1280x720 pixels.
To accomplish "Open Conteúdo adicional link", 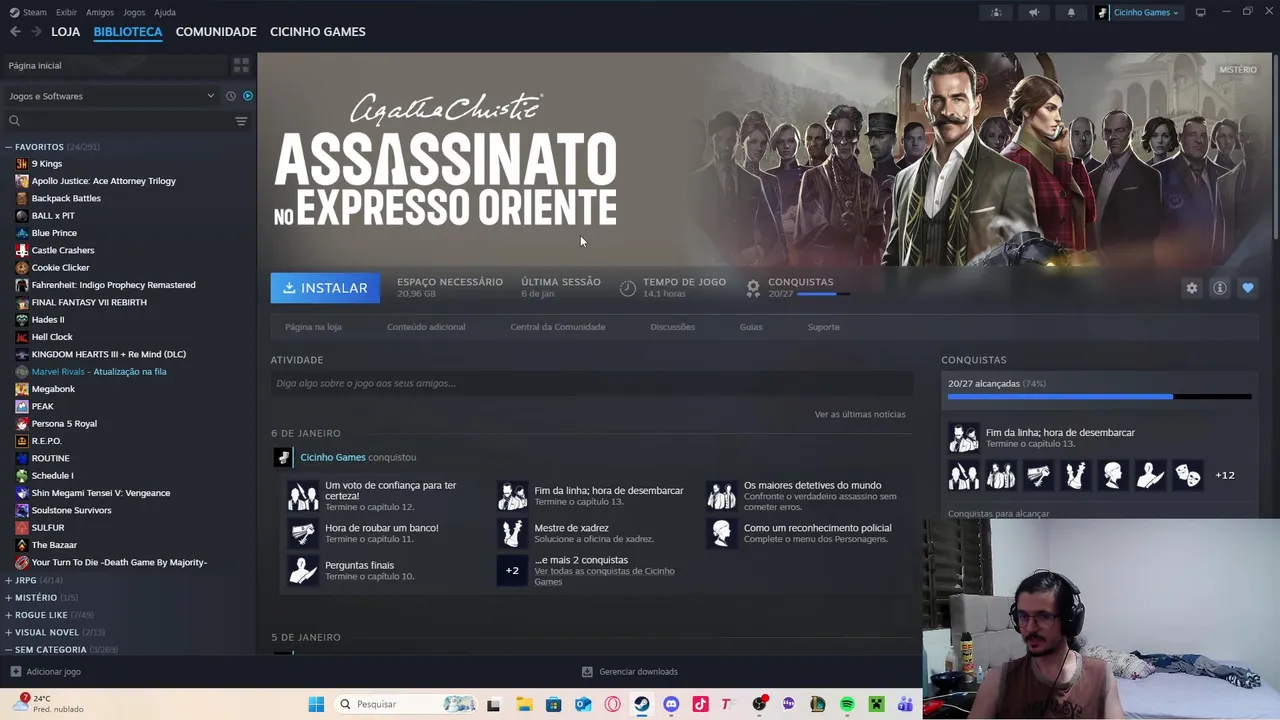I will 426,327.
